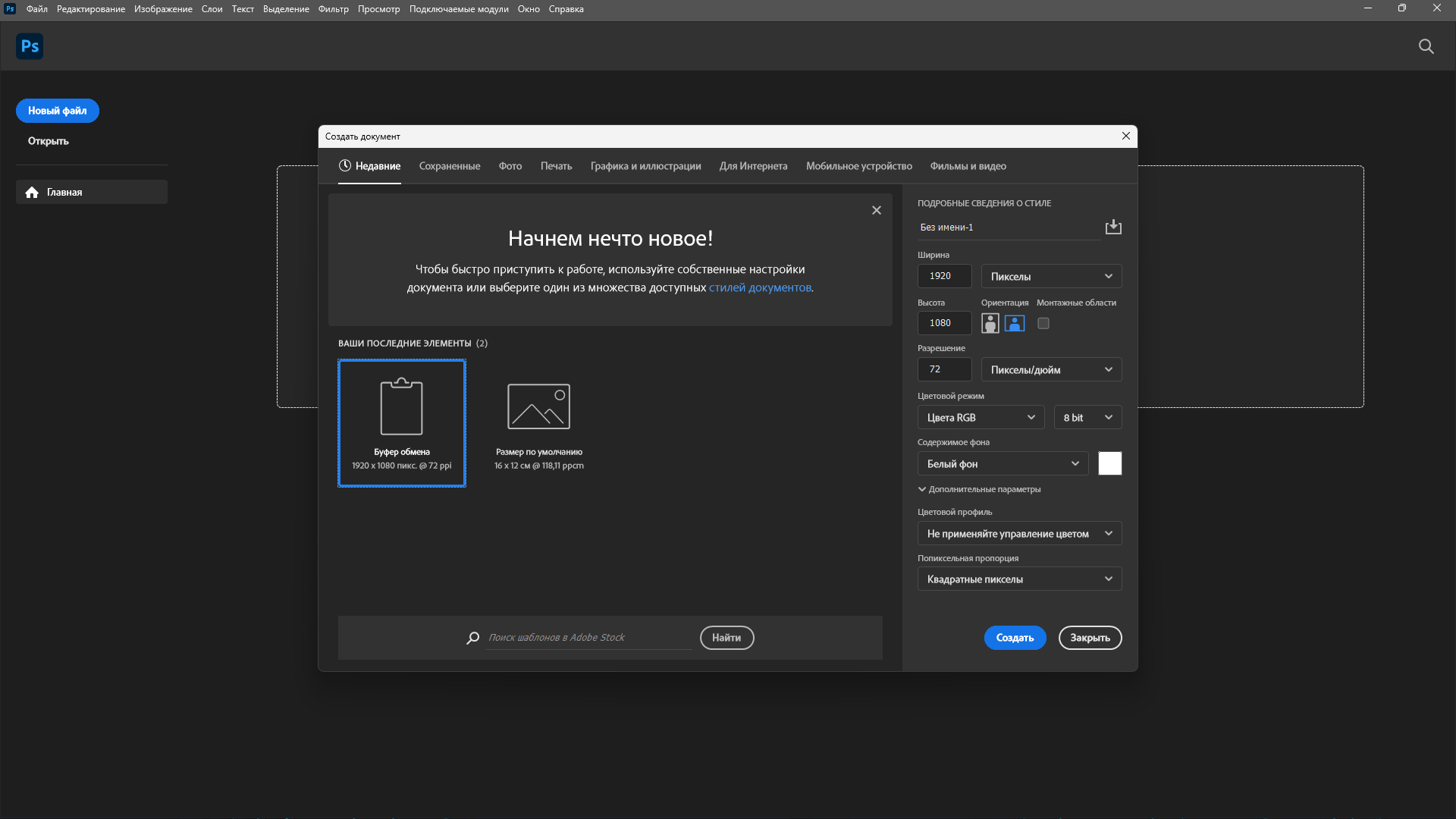
Task: Open width units dropdown showing Пикселы
Action: point(1050,276)
